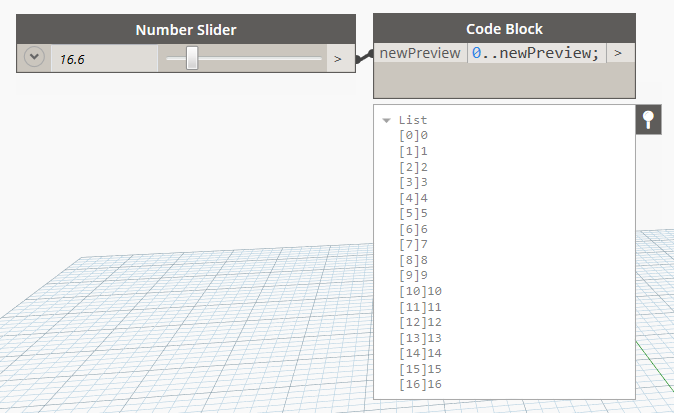Select list item [10]10

420,291
